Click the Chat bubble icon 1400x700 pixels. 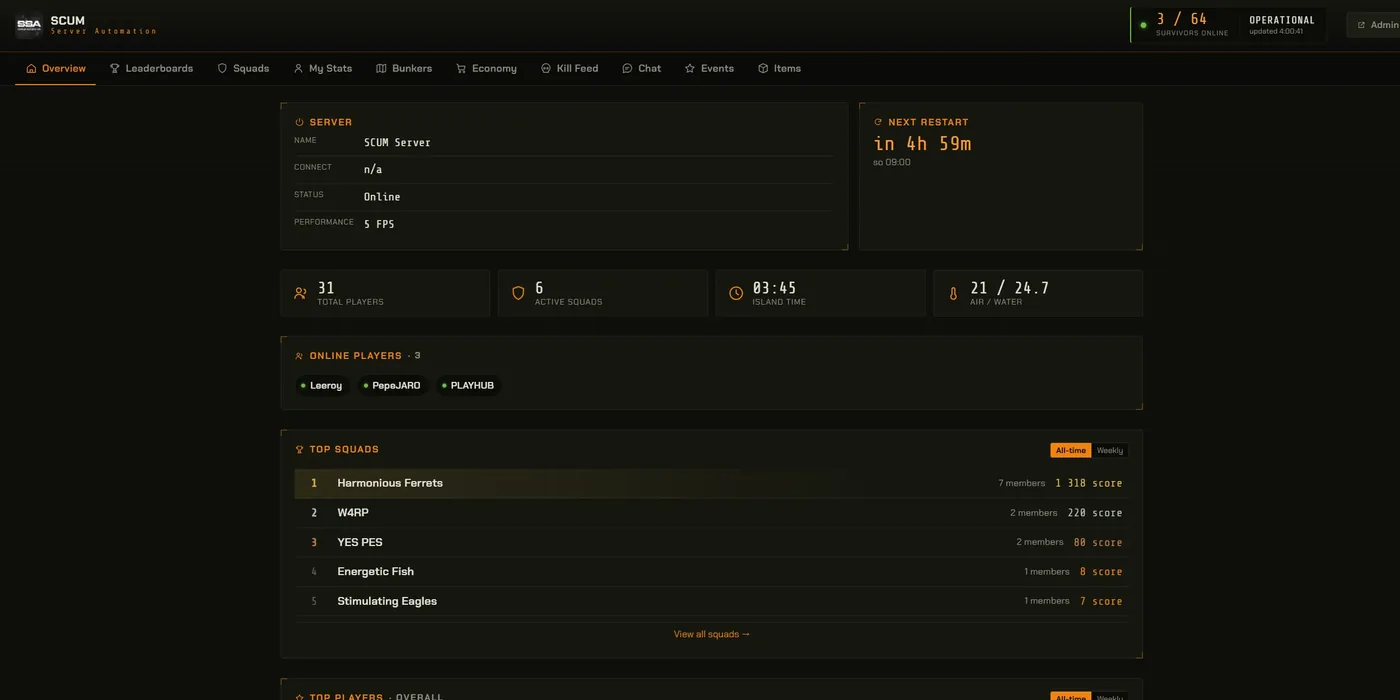pyautogui.click(x=627, y=69)
